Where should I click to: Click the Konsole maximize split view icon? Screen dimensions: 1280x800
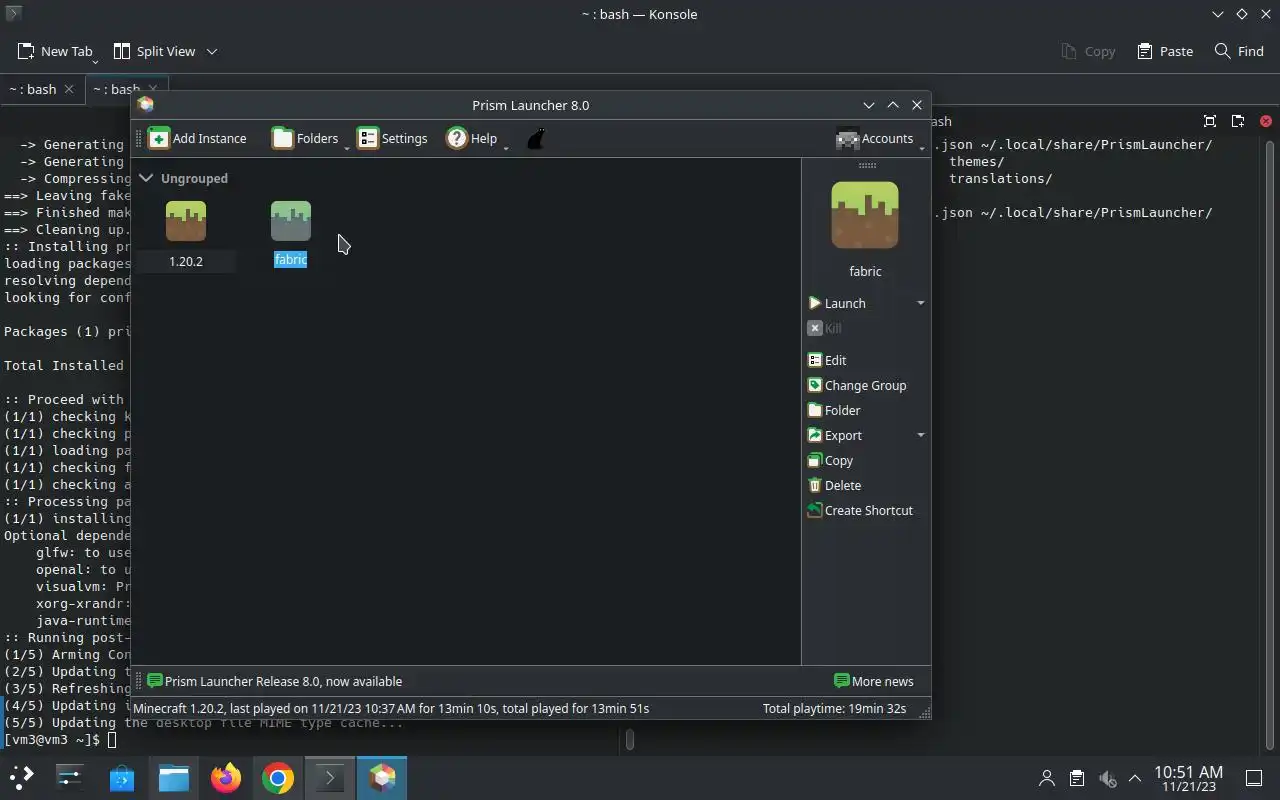(x=1210, y=121)
